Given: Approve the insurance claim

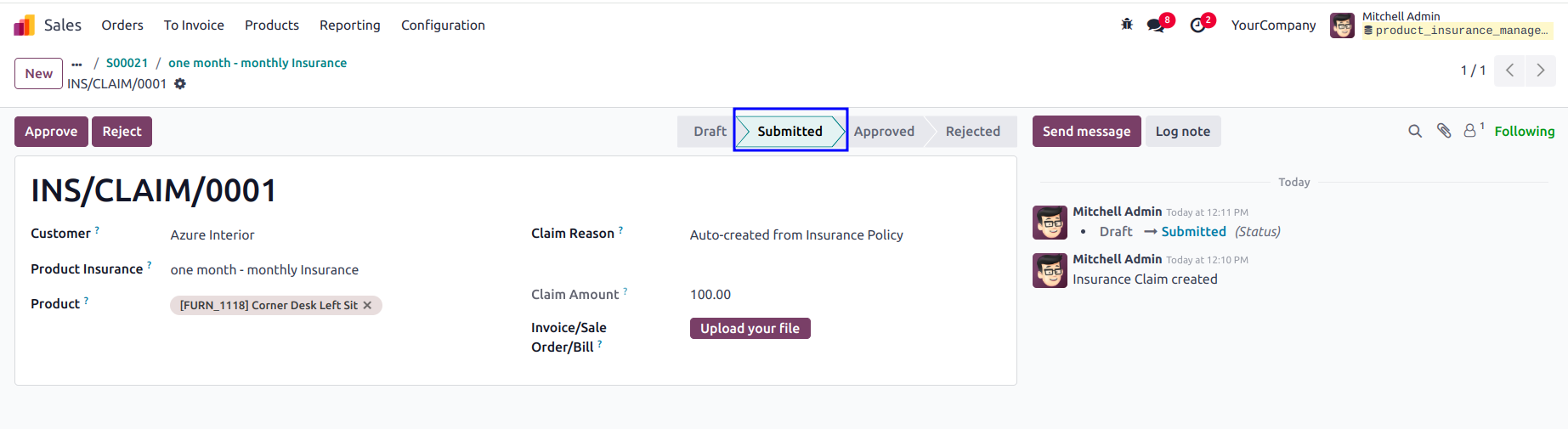Looking at the screenshot, I should coord(51,131).
